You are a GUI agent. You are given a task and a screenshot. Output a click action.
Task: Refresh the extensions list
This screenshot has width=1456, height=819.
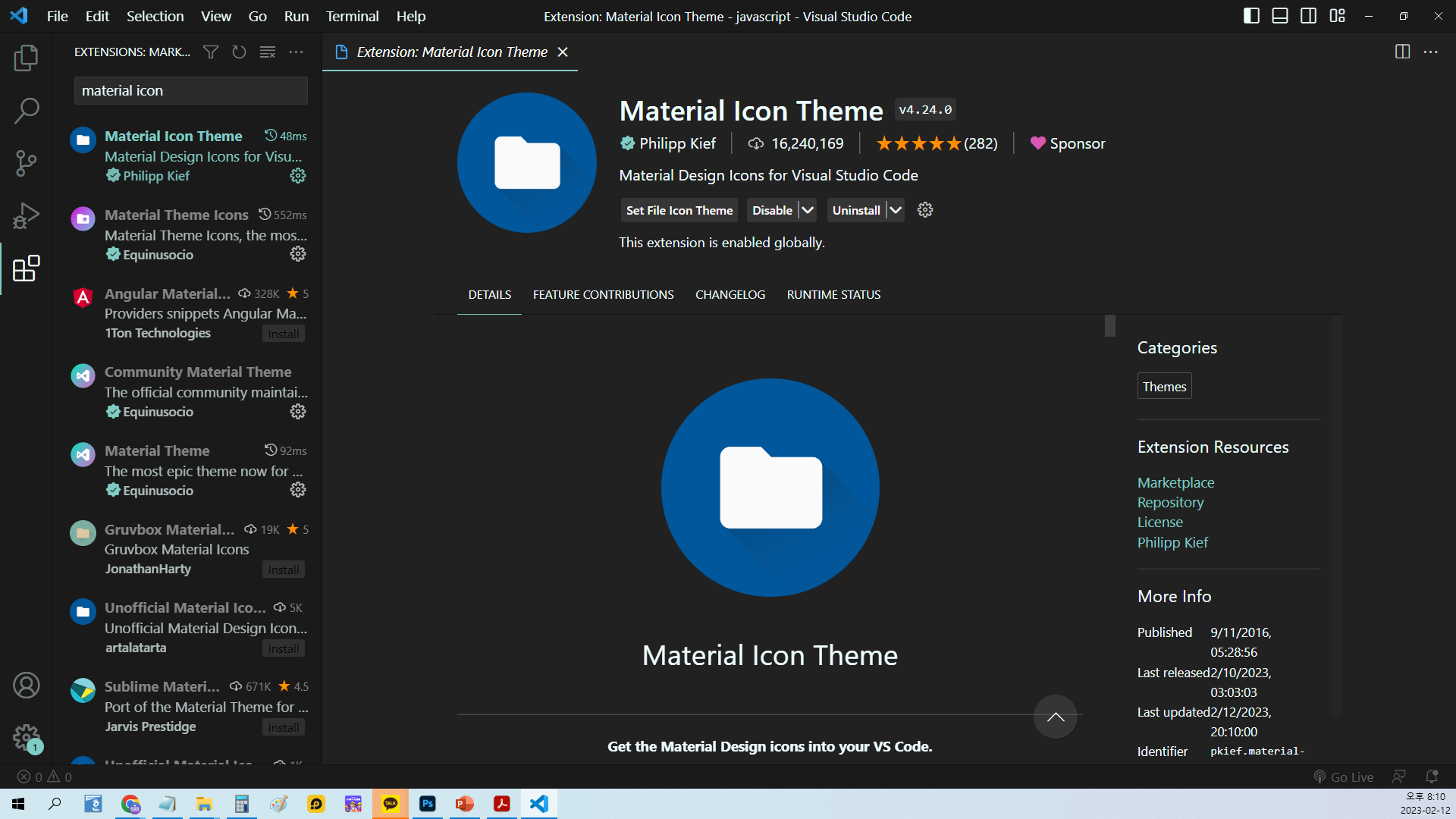click(239, 52)
